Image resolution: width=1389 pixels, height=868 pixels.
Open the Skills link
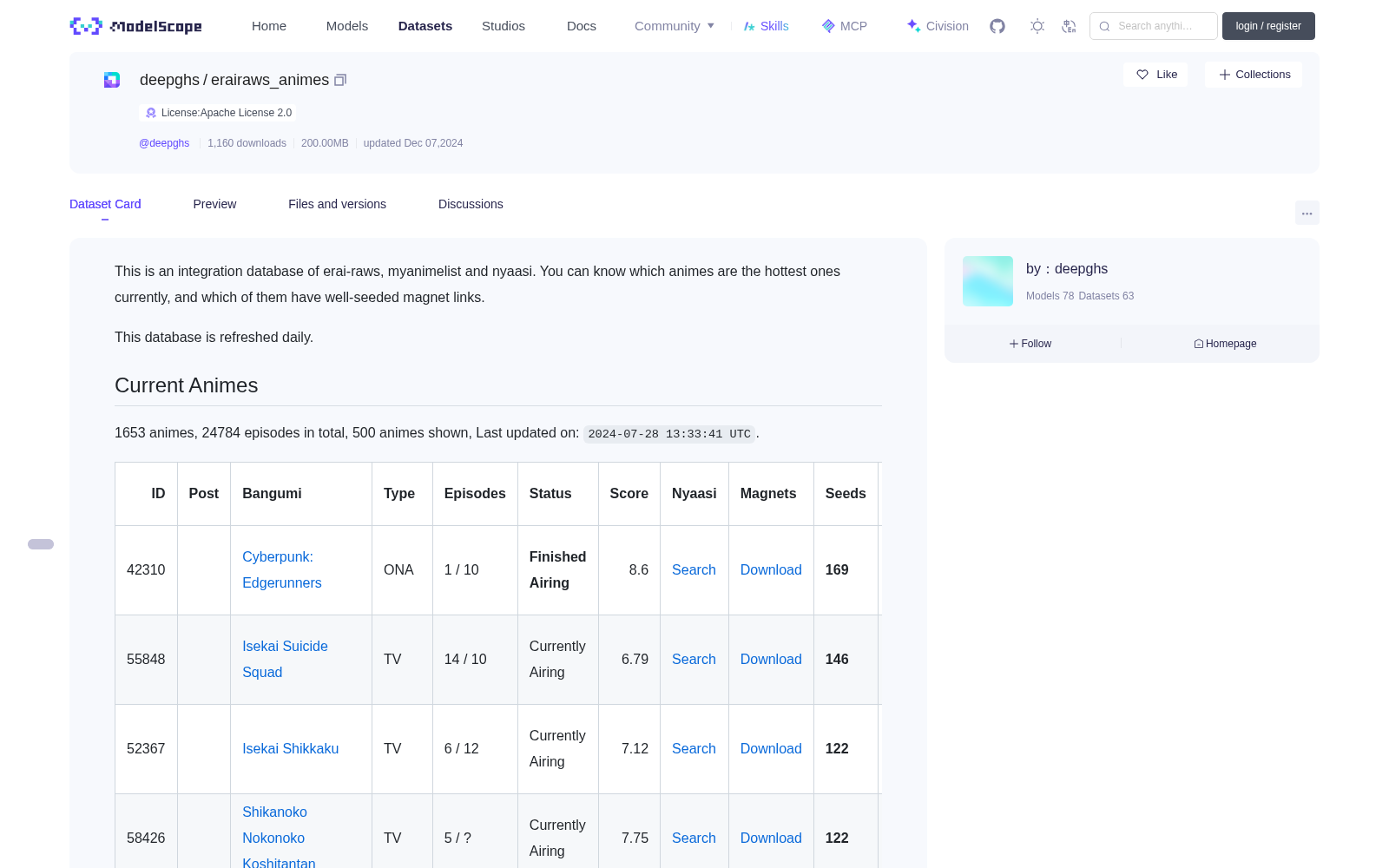pos(766,26)
